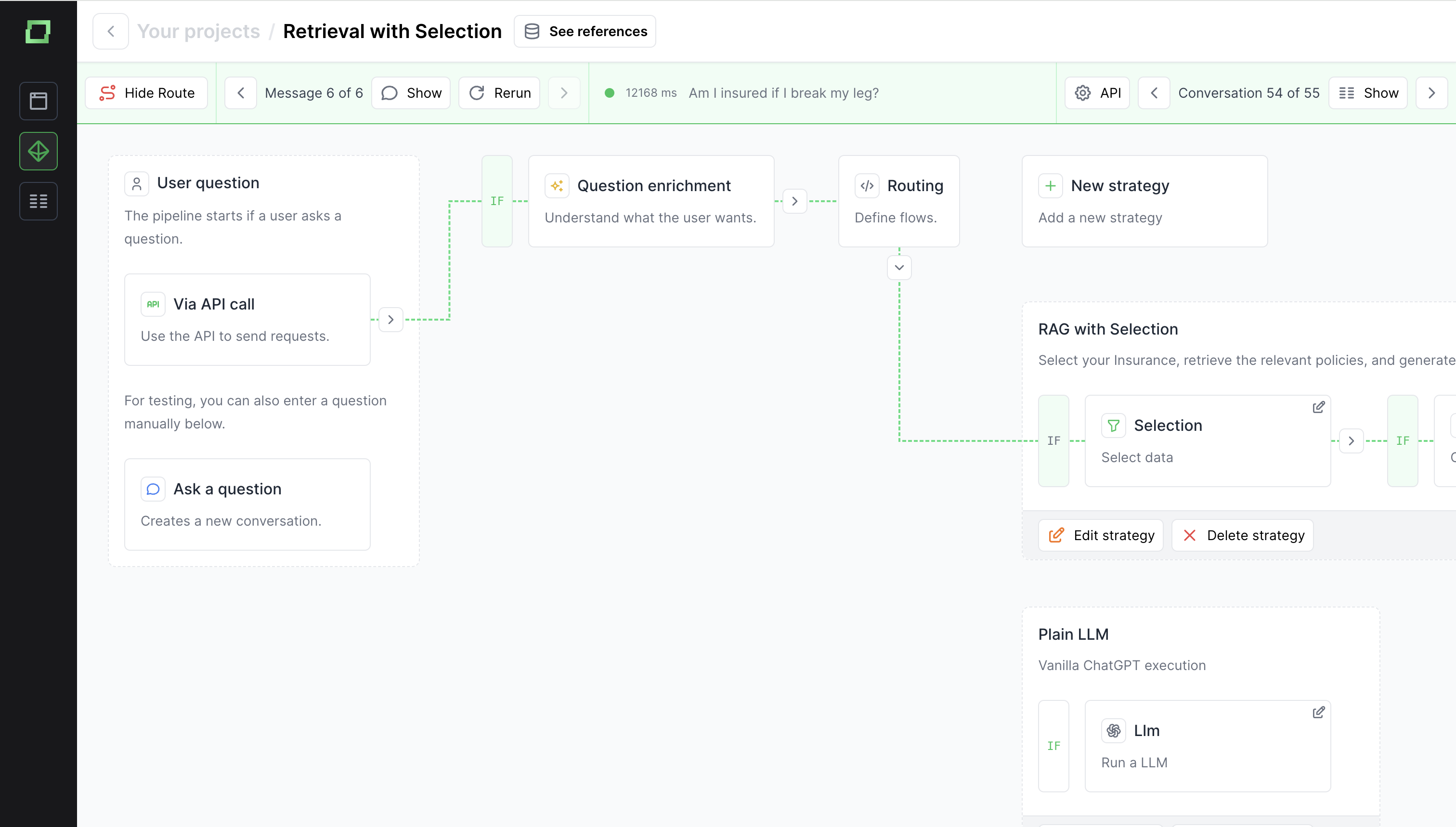The width and height of the screenshot is (1456, 827).
Task: Go to previous conversation arrow
Action: pos(1154,92)
